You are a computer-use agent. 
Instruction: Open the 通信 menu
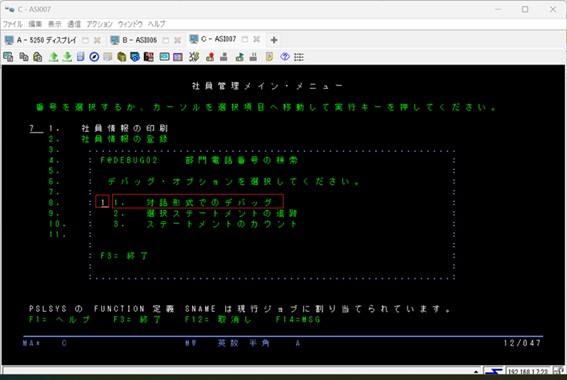point(74,24)
